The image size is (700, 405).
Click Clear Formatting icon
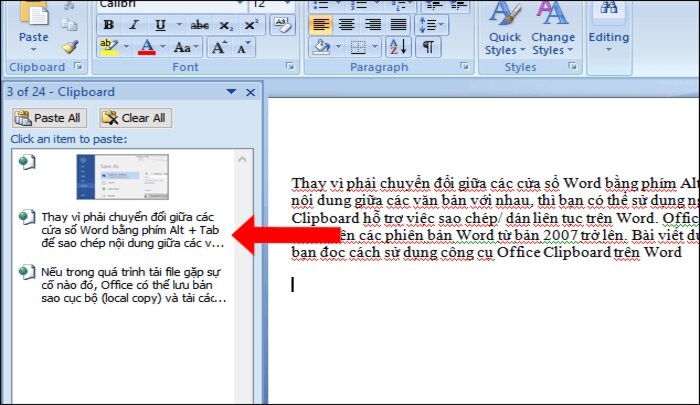[283, 25]
